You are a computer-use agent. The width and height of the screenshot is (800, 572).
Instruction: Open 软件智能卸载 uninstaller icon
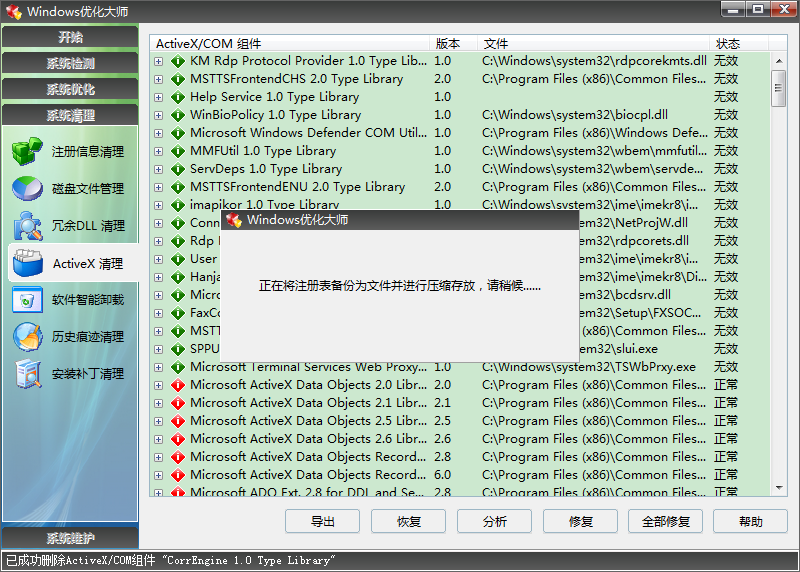pos(27,300)
